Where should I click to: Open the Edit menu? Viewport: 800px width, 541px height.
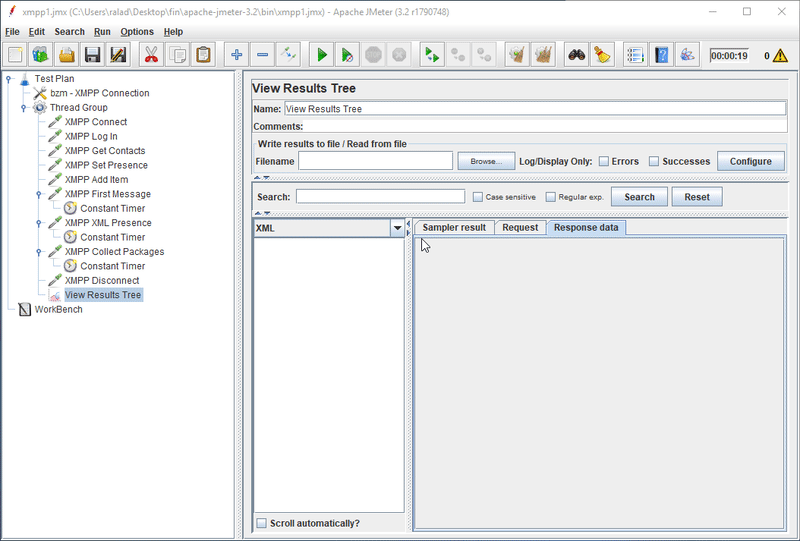37,32
